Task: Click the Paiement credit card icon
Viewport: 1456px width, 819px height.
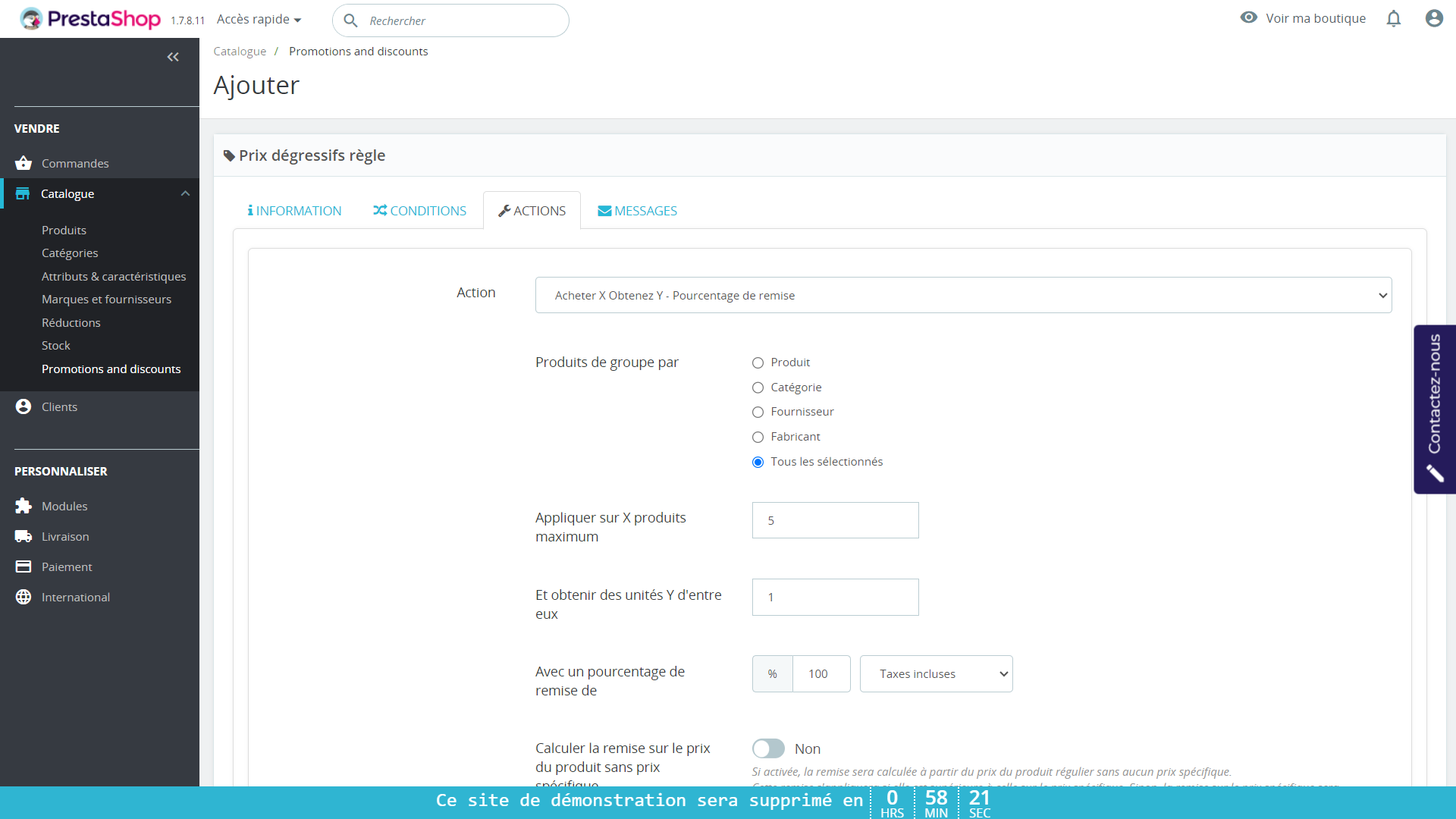Action: 24,566
